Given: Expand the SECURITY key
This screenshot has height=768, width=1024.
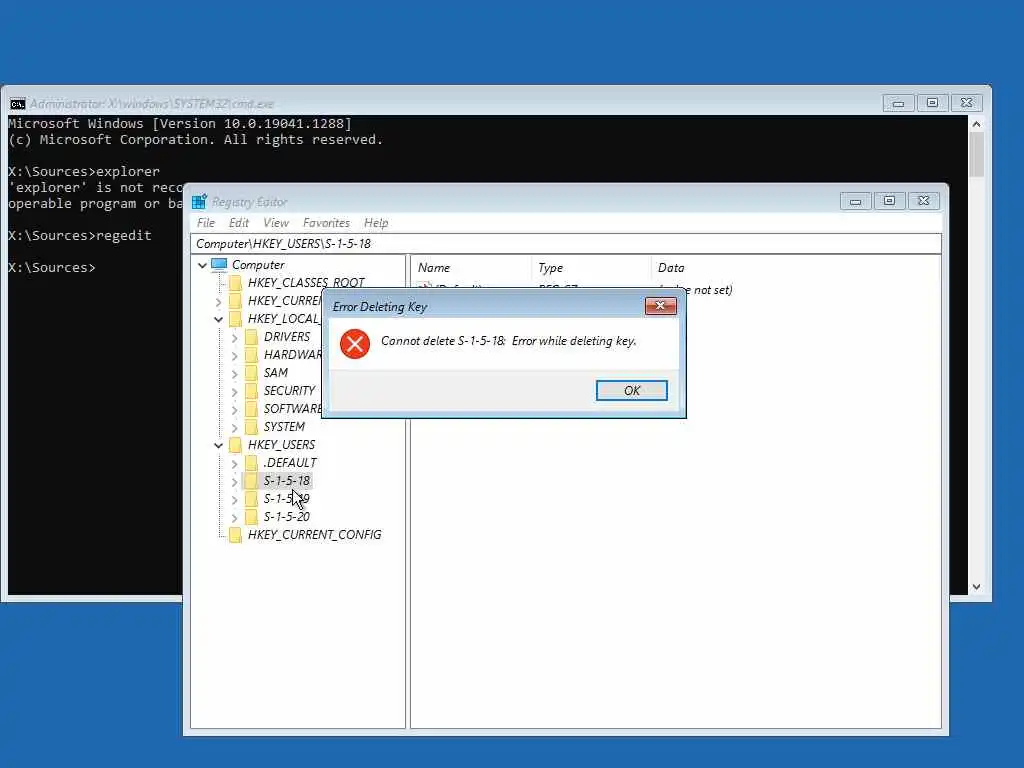Looking at the screenshot, I should pos(234,392).
